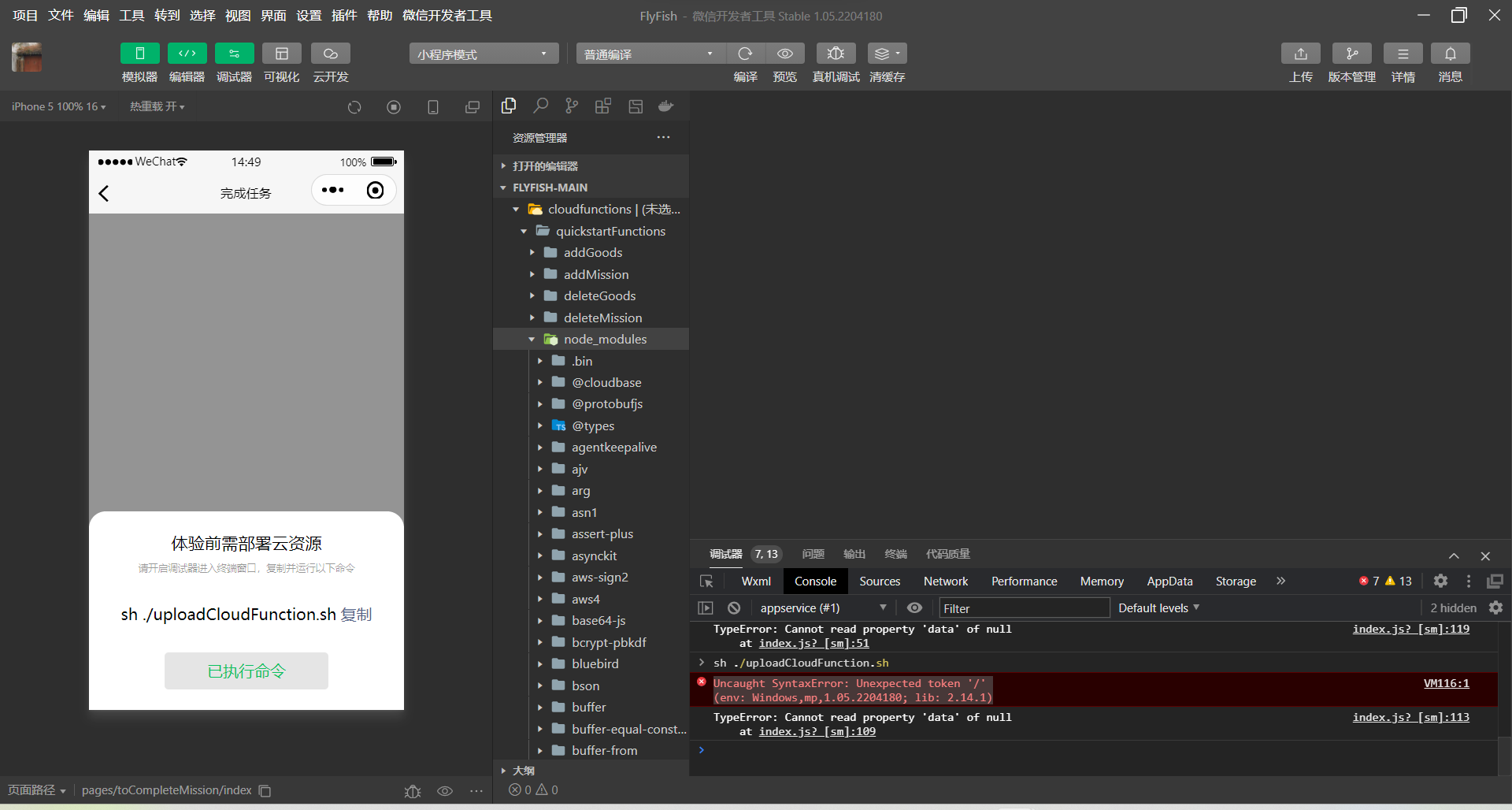
Task: Detach the simulator window
Action: pos(472,107)
